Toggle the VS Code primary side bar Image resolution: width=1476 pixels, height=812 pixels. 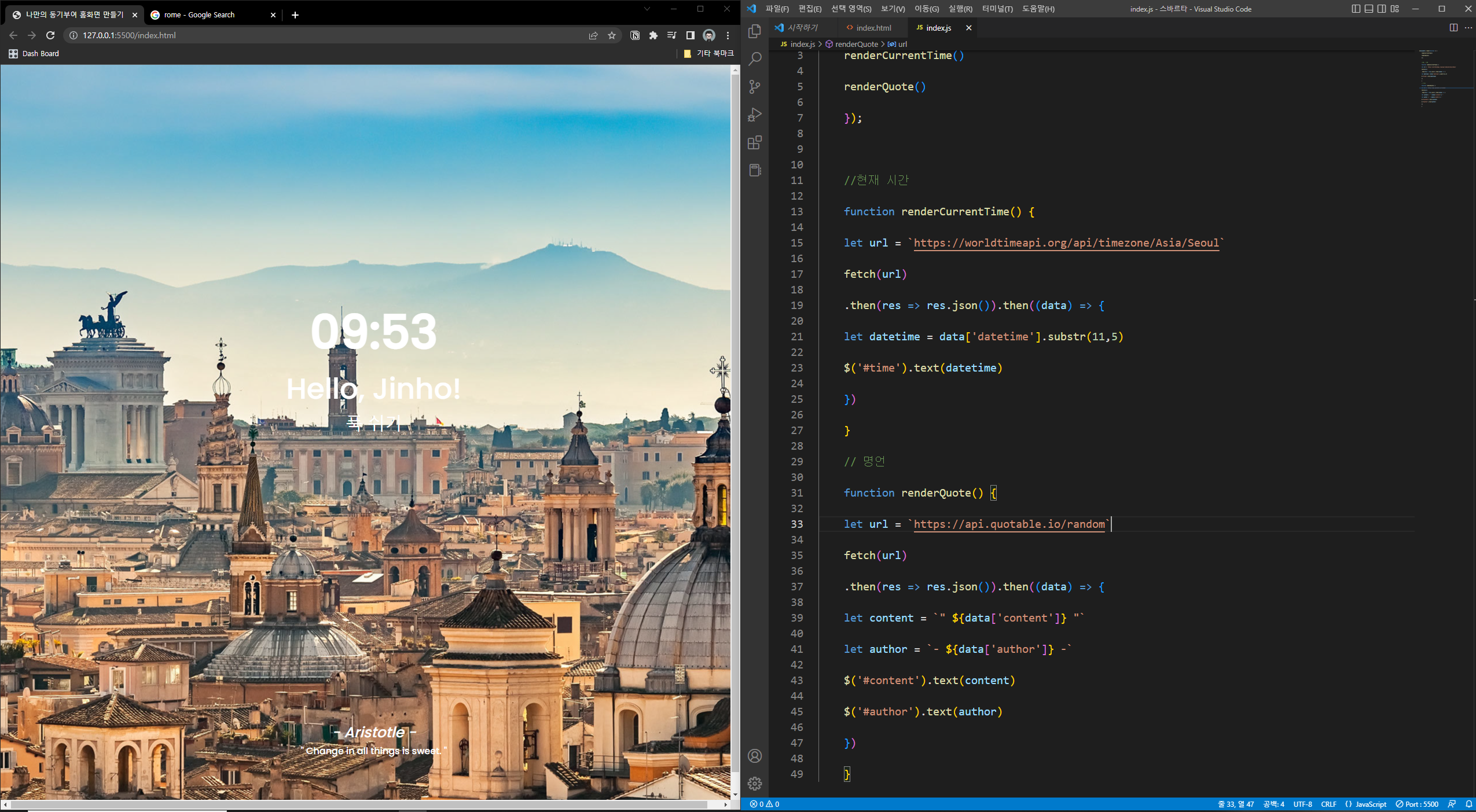[1356, 9]
